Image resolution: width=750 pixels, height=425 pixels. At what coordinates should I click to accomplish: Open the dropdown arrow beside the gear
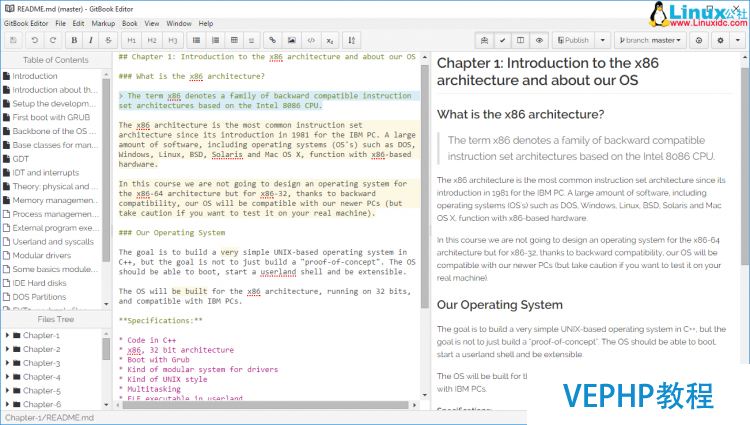pyautogui.click(x=738, y=41)
